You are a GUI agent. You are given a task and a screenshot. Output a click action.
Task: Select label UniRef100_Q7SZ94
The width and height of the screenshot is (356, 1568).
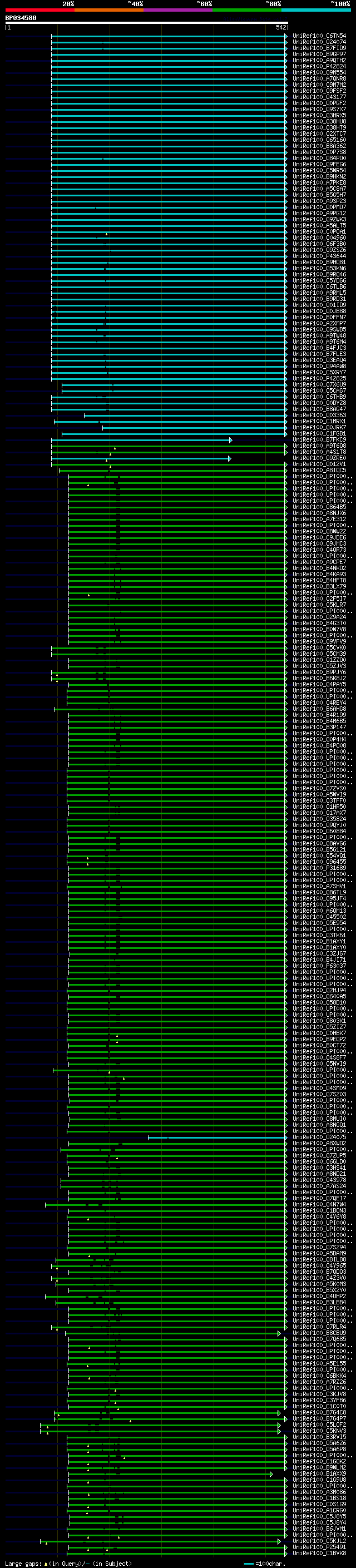click(319, 1247)
